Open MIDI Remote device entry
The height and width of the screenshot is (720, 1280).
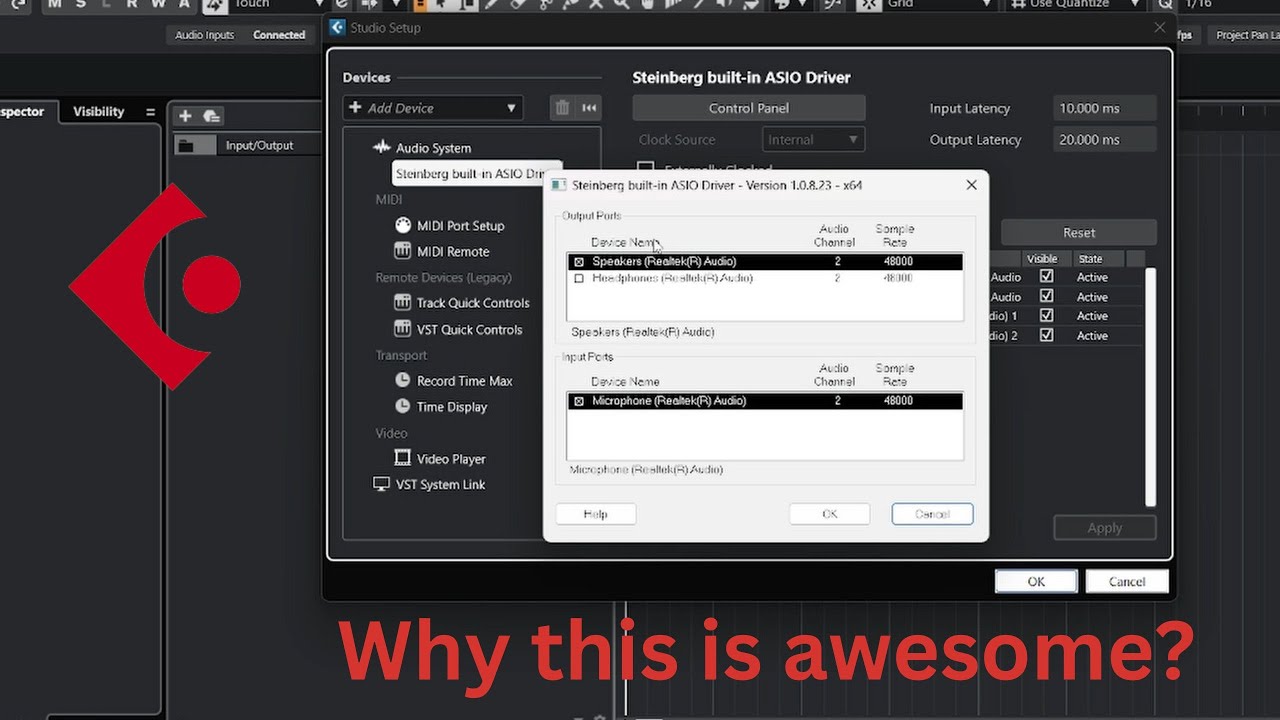coord(453,252)
